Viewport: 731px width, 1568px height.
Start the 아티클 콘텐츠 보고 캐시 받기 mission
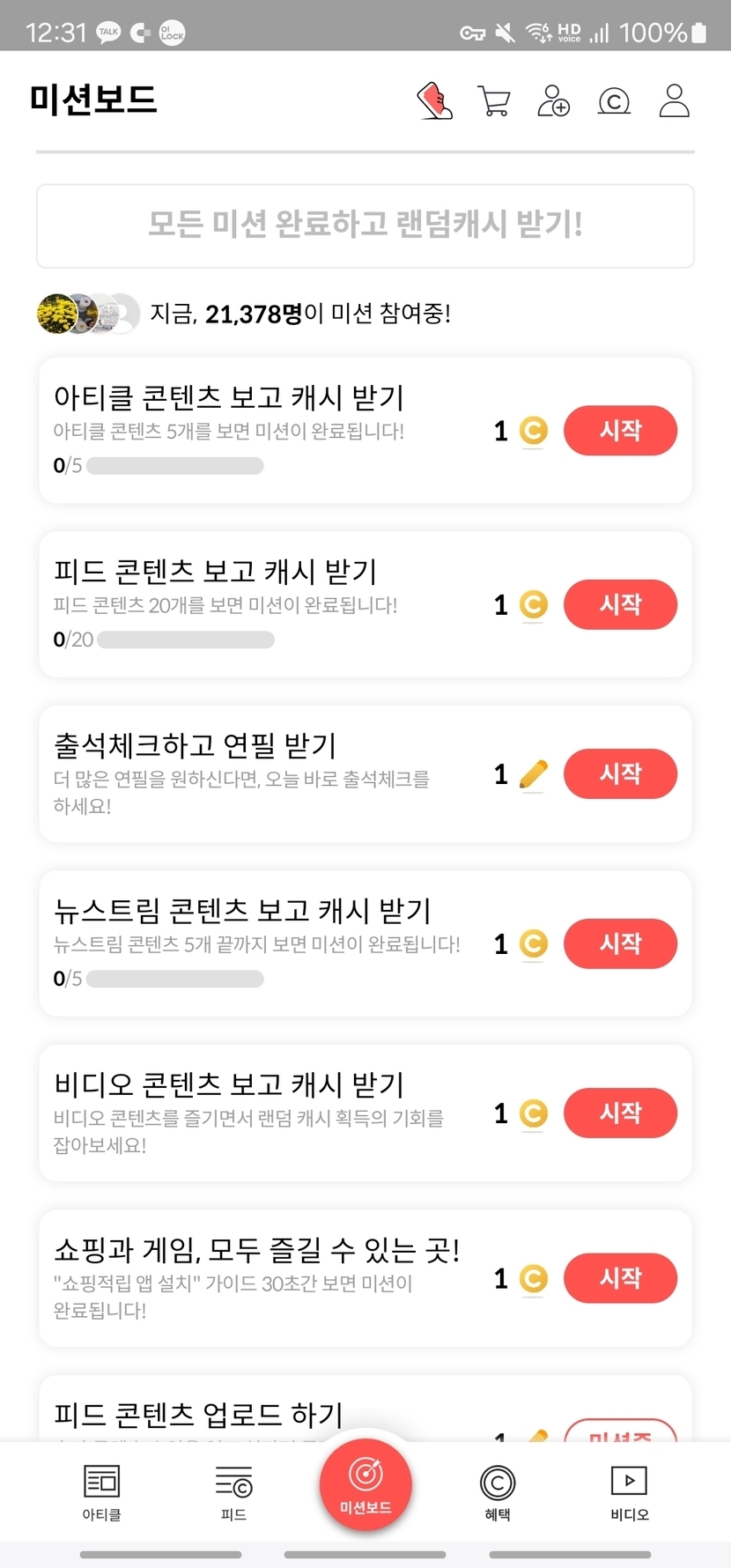coord(620,431)
